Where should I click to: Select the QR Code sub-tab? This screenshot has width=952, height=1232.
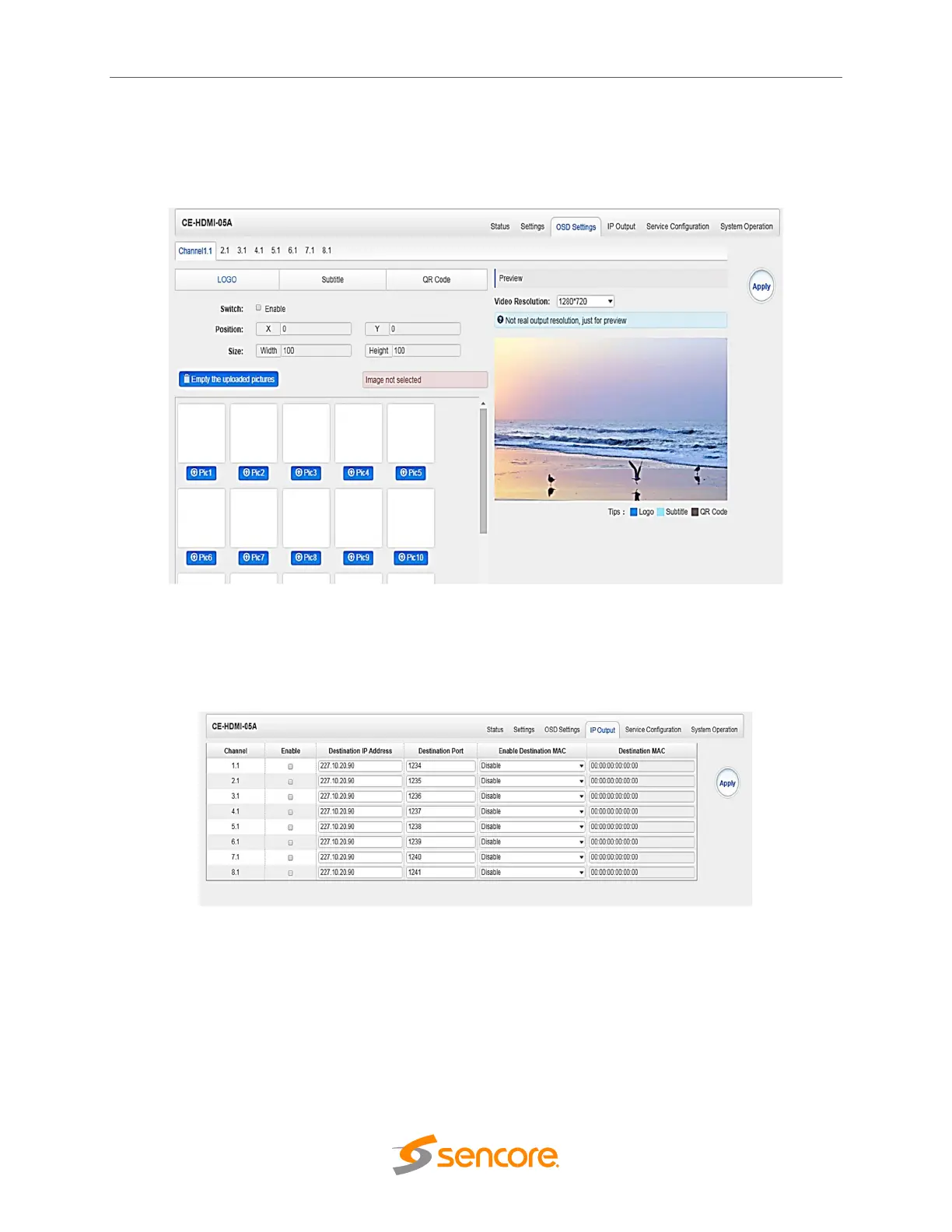(x=436, y=279)
